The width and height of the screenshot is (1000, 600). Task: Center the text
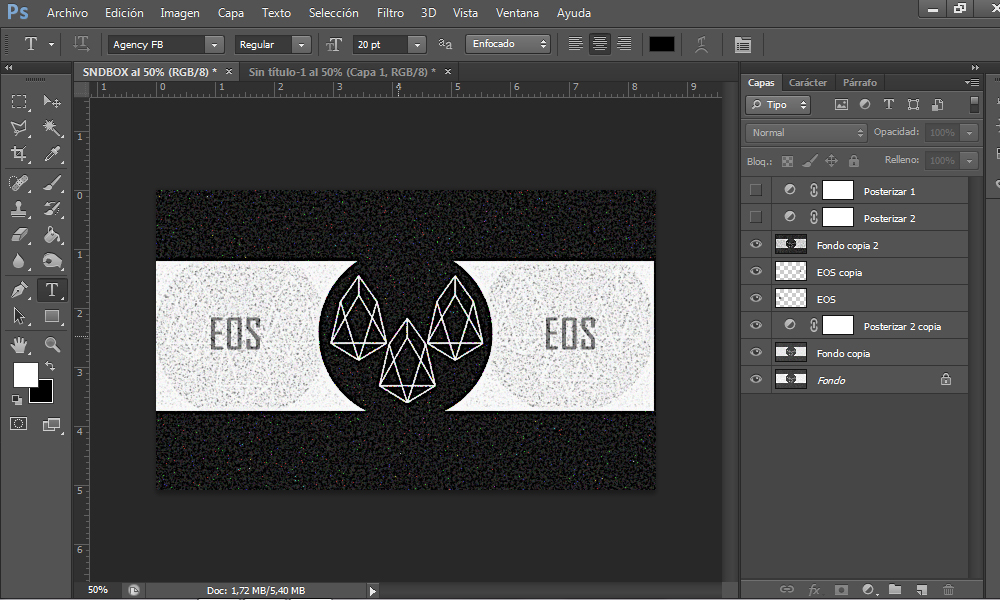pos(599,44)
